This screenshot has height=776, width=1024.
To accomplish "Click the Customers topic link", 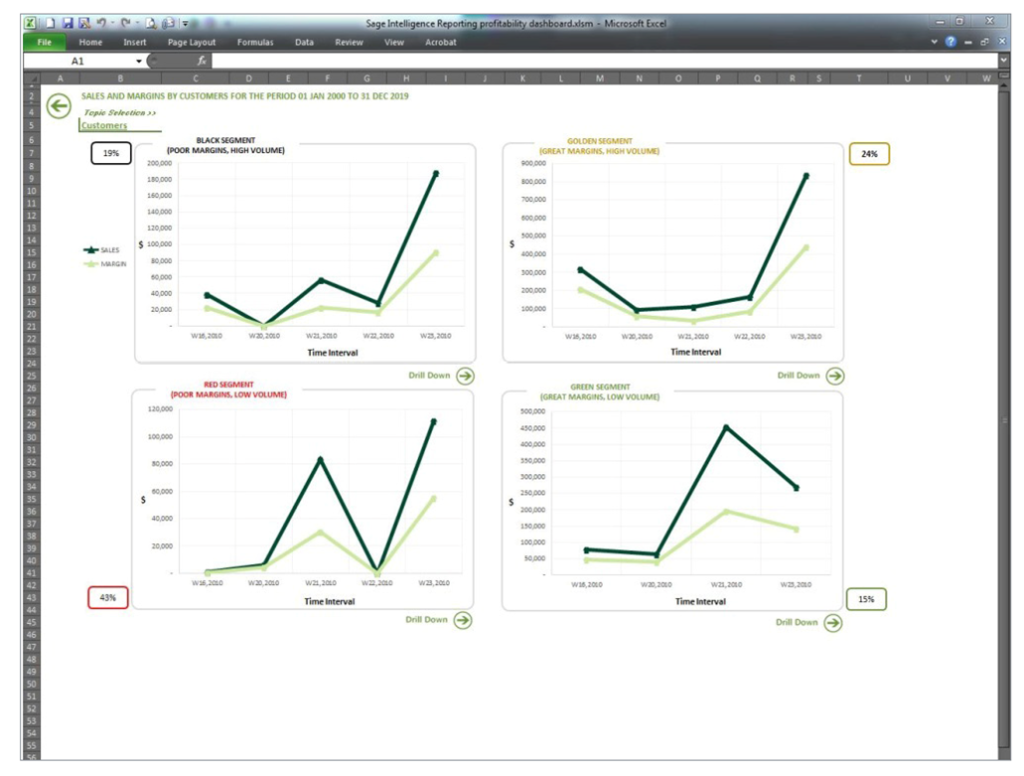I will click(104, 126).
